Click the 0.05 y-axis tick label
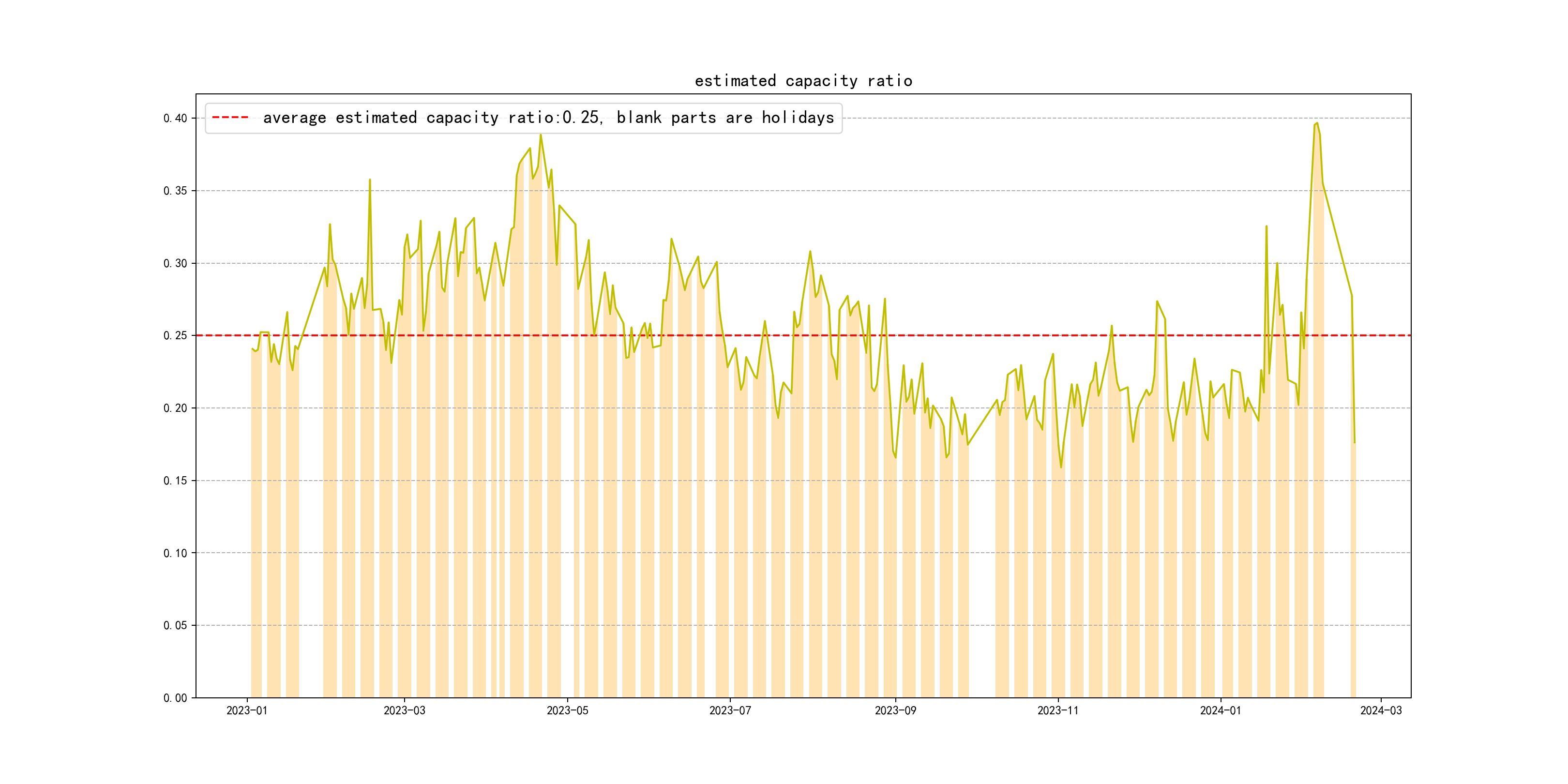The width and height of the screenshot is (1568, 784). tap(175, 625)
